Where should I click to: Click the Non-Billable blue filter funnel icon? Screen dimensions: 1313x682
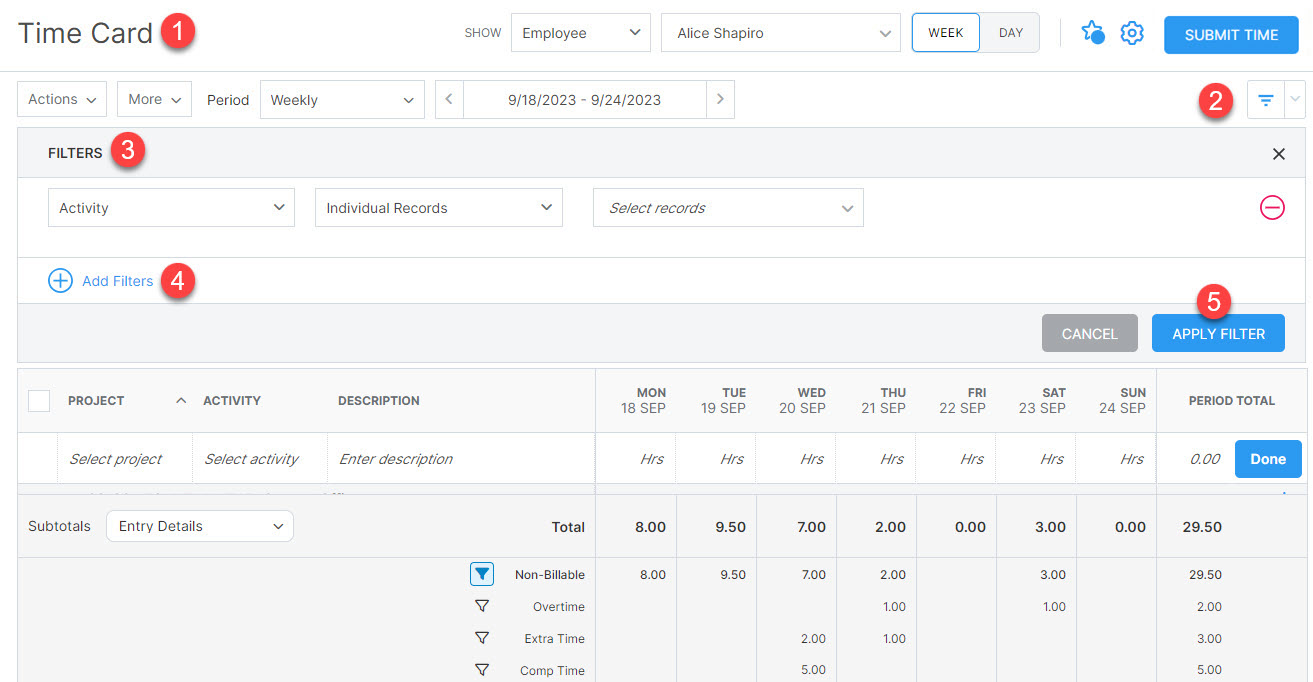pyautogui.click(x=482, y=574)
